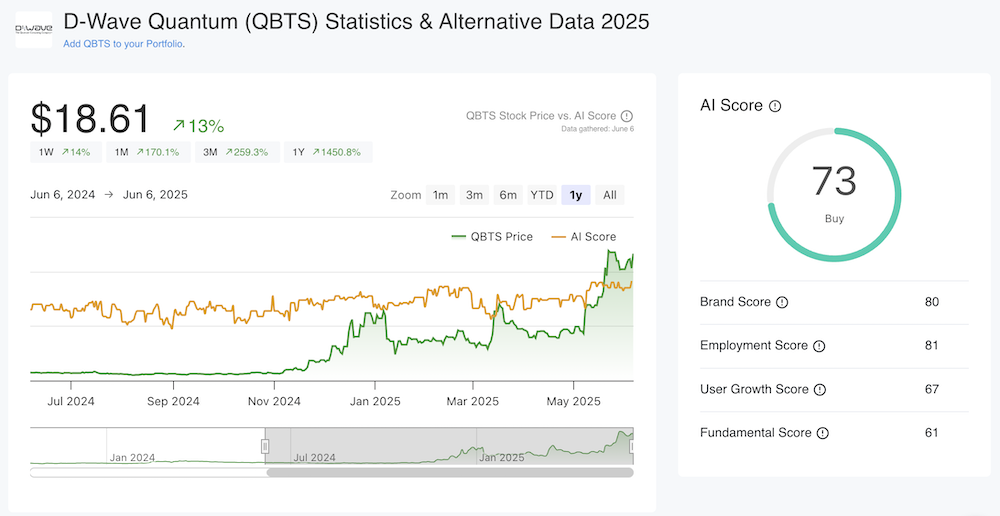This screenshot has height=516, width=1000.
Task: Click the Sep 2024 axis label
Action: point(173,401)
